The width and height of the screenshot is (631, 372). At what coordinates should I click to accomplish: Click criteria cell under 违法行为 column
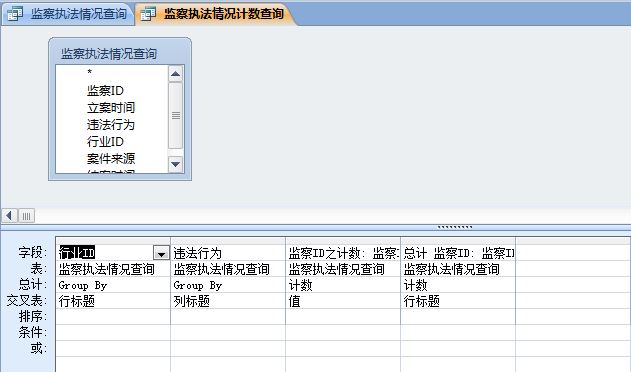point(228,333)
